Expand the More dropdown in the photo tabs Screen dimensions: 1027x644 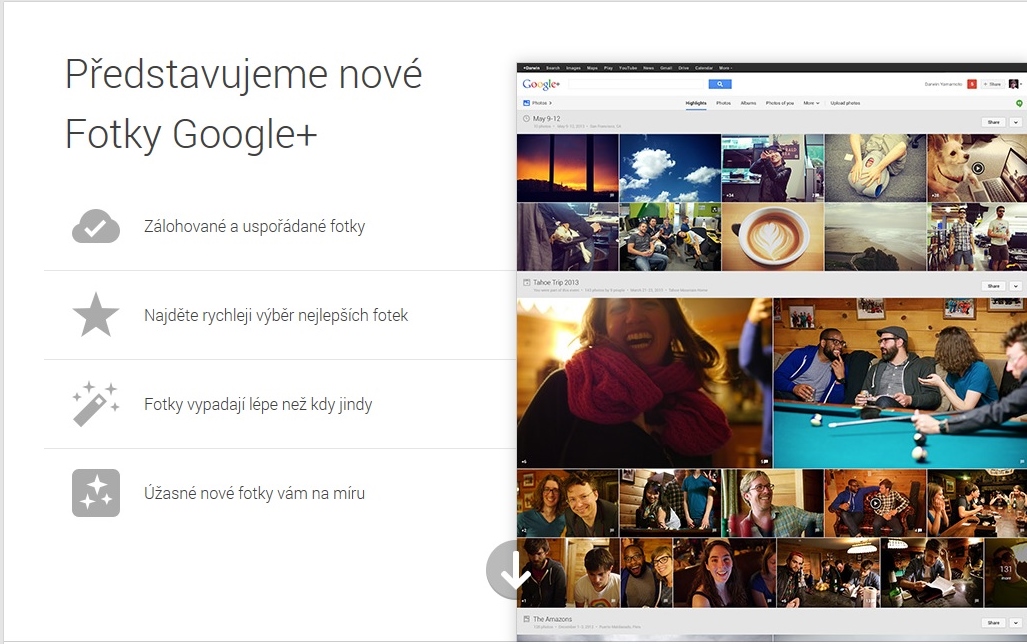pyautogui.click(x=812, y=103)
